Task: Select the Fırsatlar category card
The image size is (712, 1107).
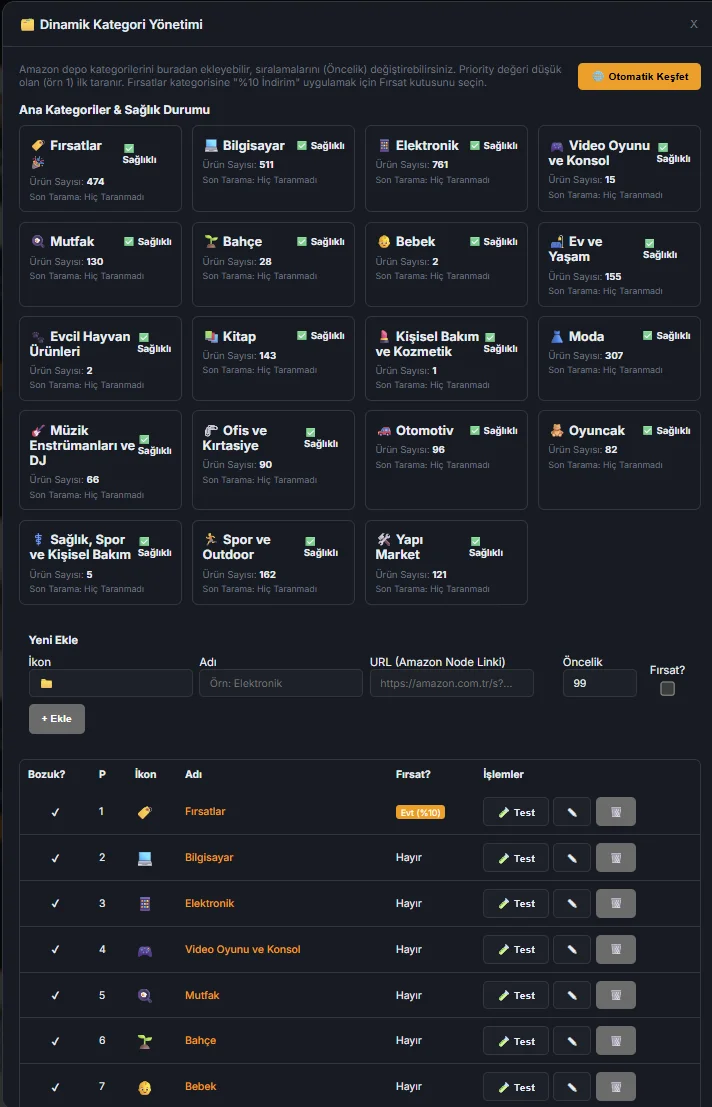Action: coord(100,169)
